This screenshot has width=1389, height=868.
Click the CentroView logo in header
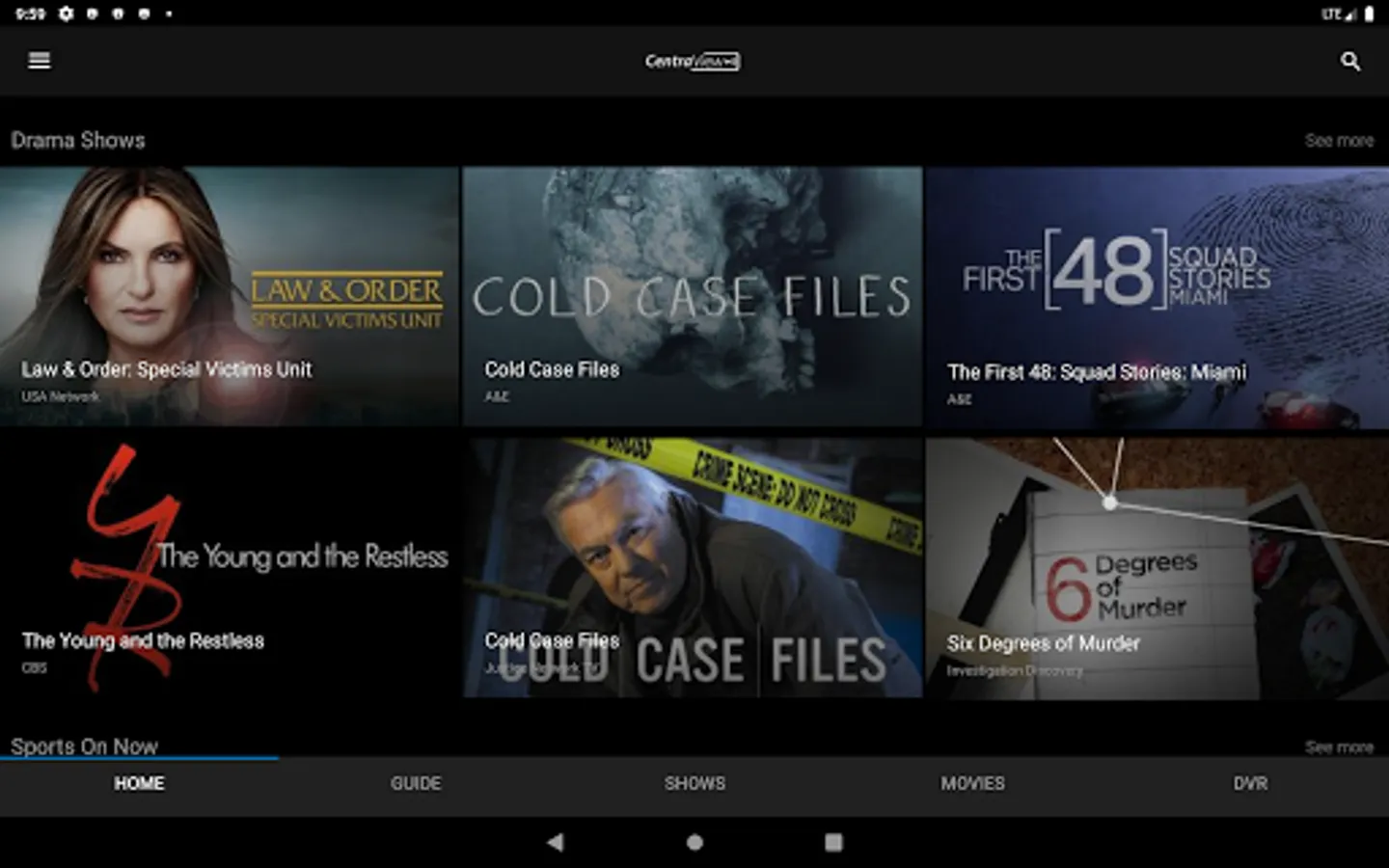(693, 61)
